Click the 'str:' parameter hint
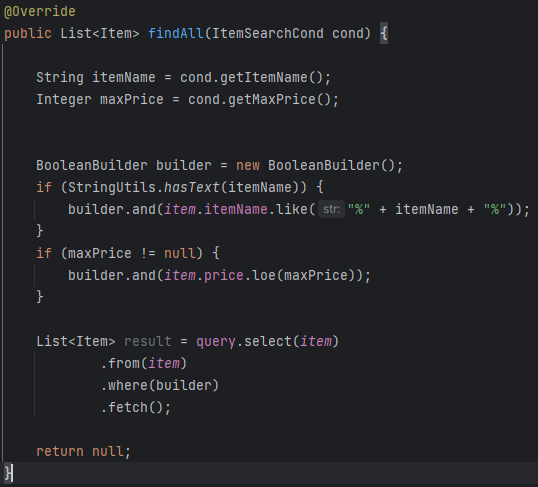538x487 pixels. (x=331, y=209)
